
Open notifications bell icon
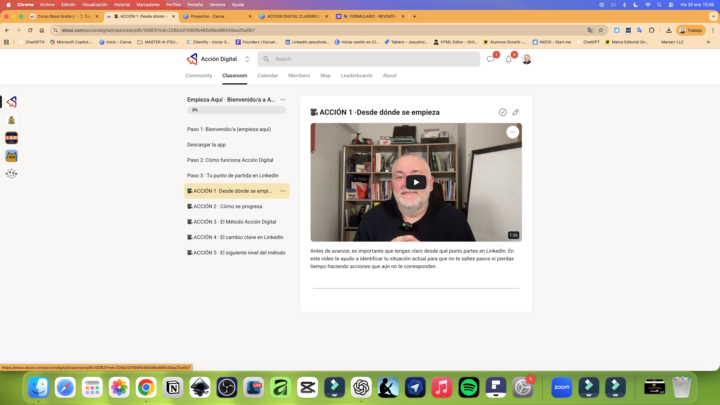(508, 59)
